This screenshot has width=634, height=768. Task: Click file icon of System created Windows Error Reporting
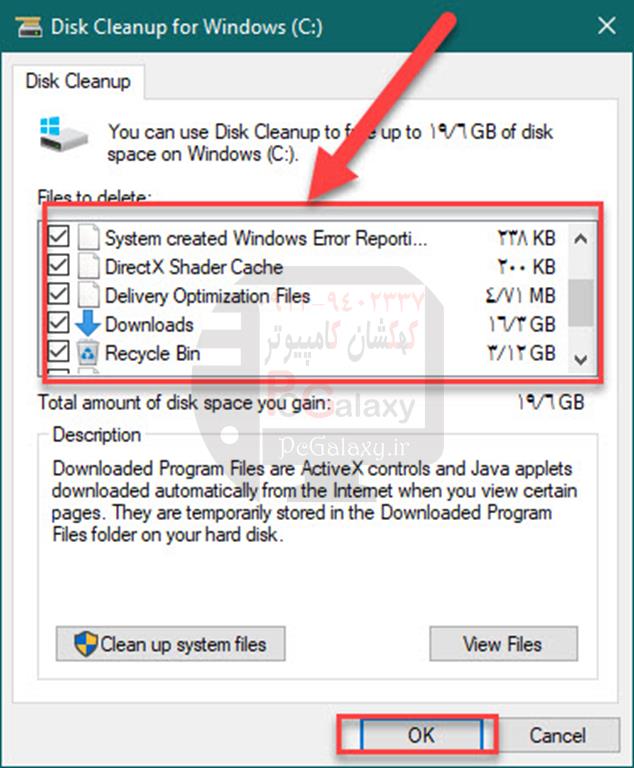click(x=89, y=237)
